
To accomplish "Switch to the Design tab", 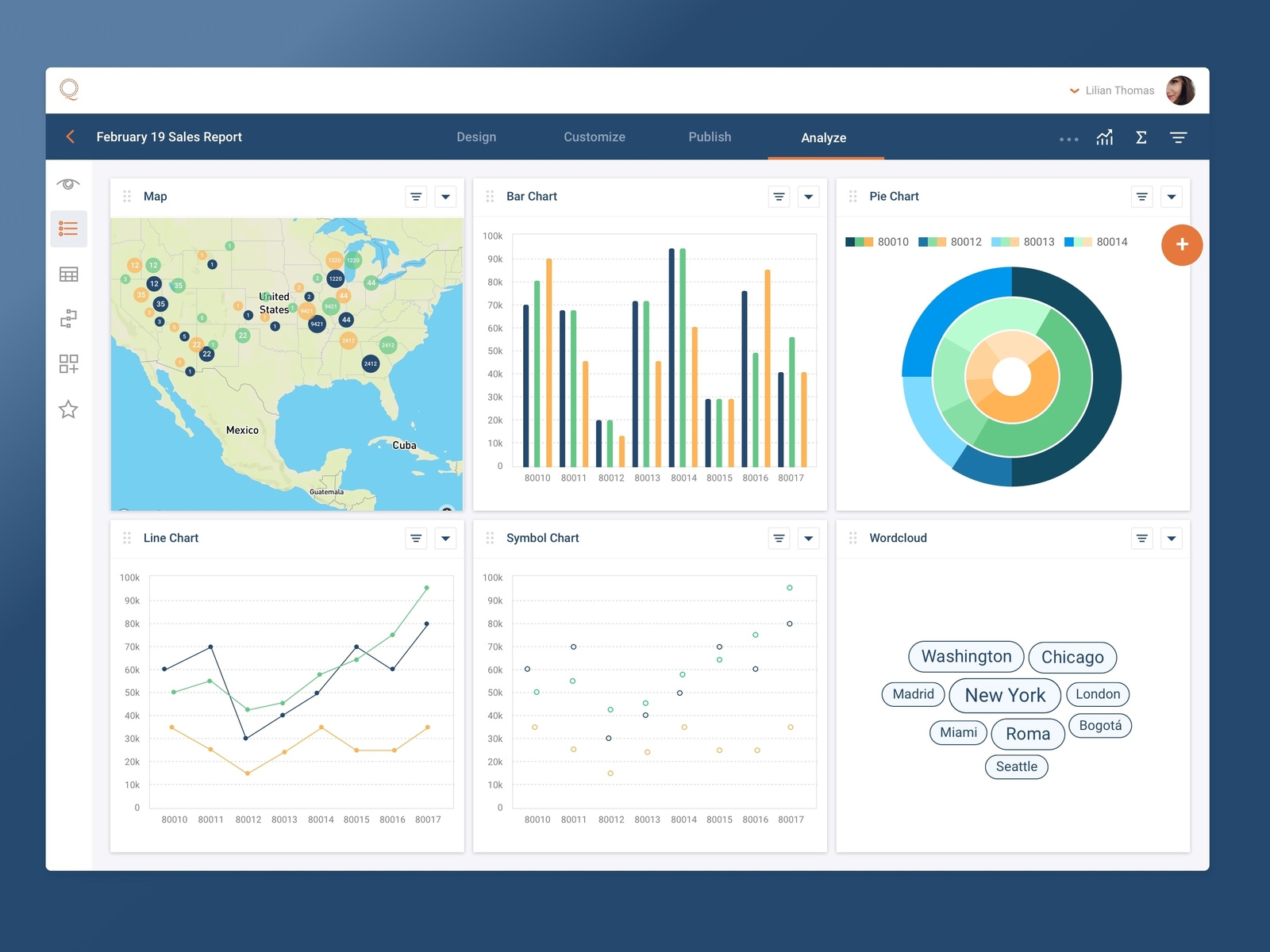I will [x=476, y=137].
